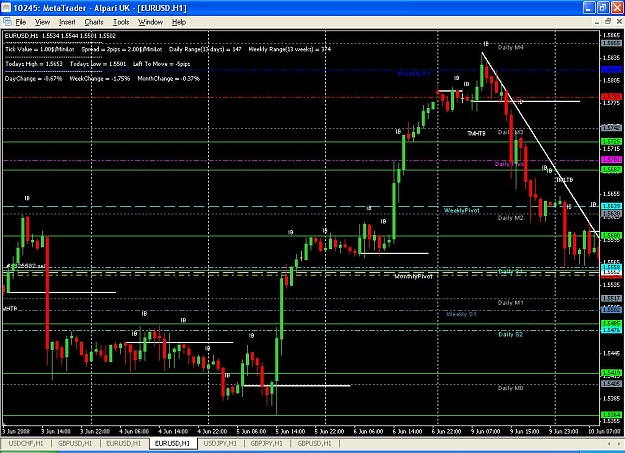This screenshot has height=453, width=625.
Task: Click the '10 Jun 07:00' time axis label
Action: point(603,431)
